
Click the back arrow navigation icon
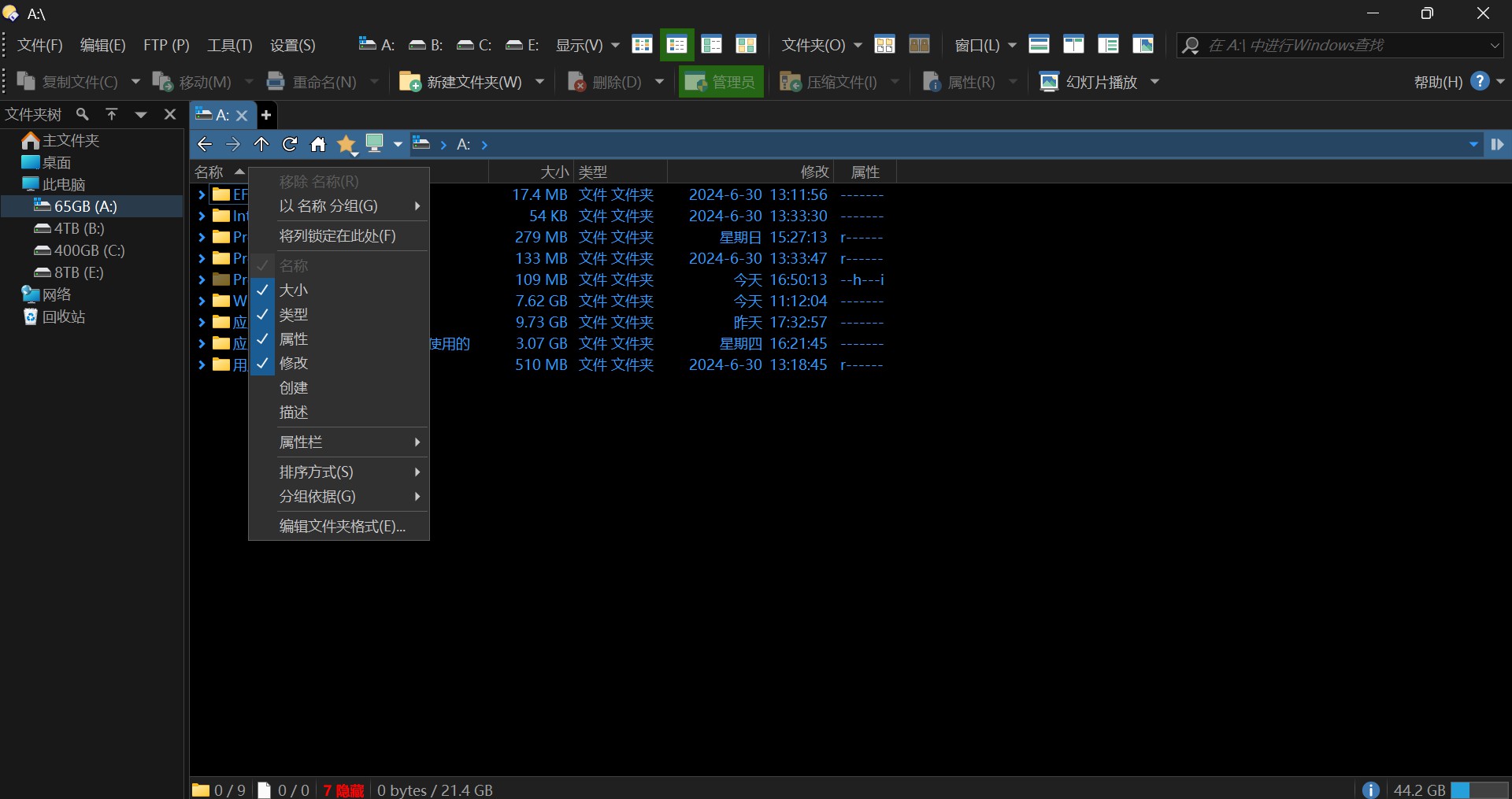pos(205,144)
